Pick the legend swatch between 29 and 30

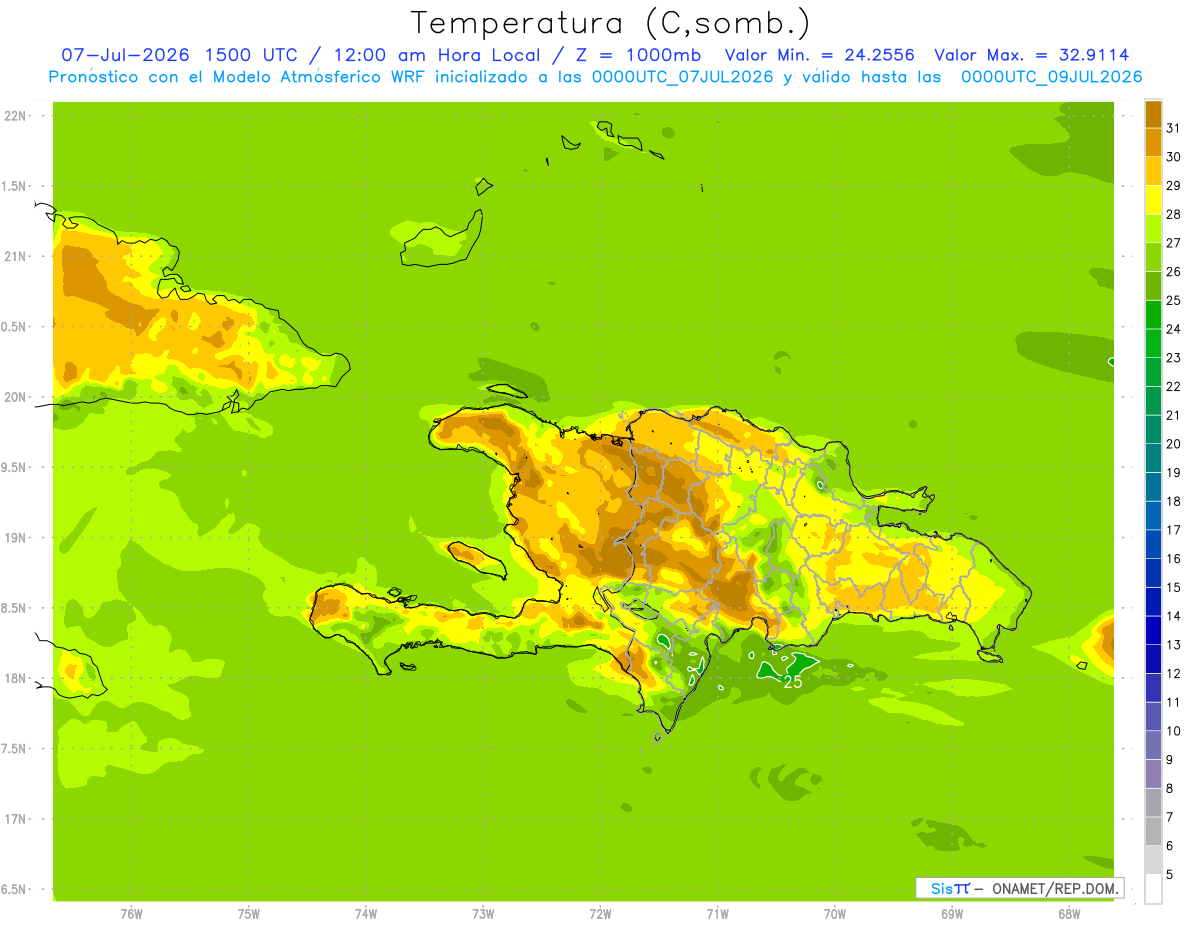pyautogui.click(x=1153, y=171)
